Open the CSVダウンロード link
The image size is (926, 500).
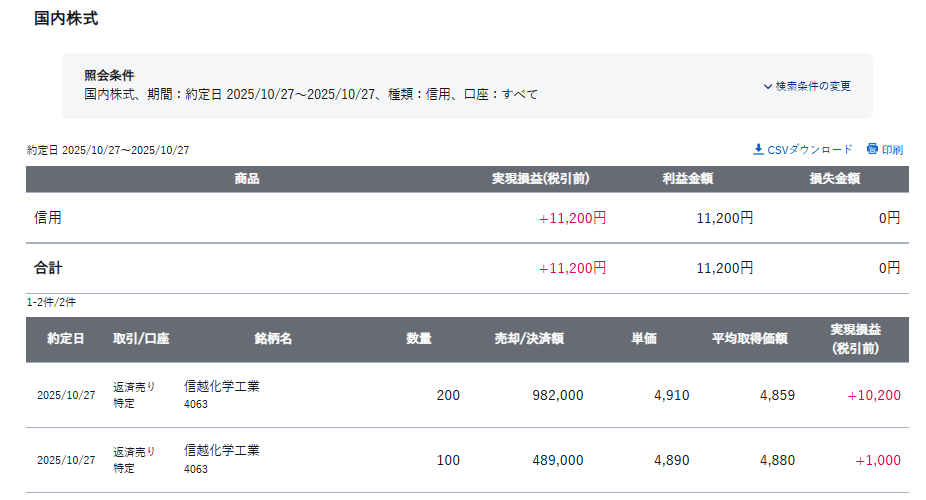pos(810,150)
